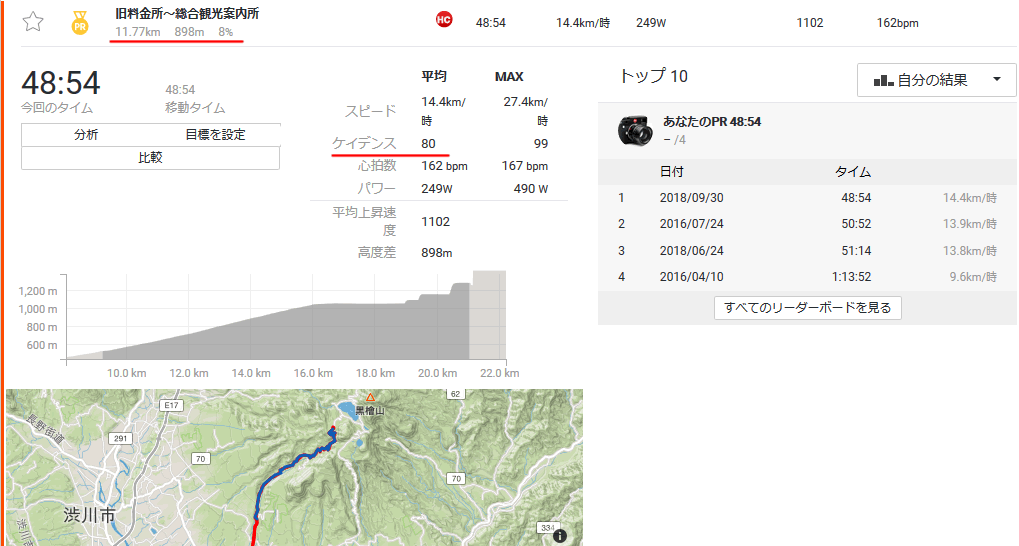Select the 2016/07/24 leaderboard row
1019x546 pixels.
click(690, 224)
